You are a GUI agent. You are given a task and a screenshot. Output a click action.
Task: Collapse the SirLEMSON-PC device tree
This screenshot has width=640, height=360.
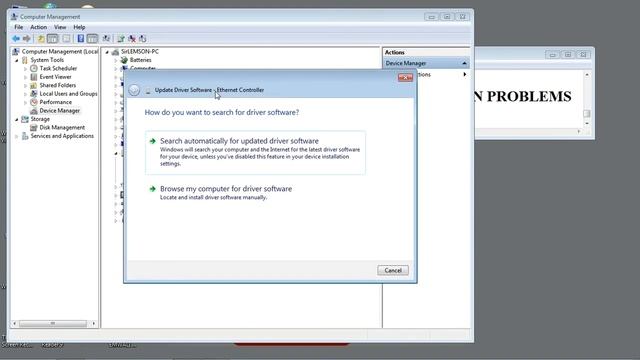tap(107, 52)
